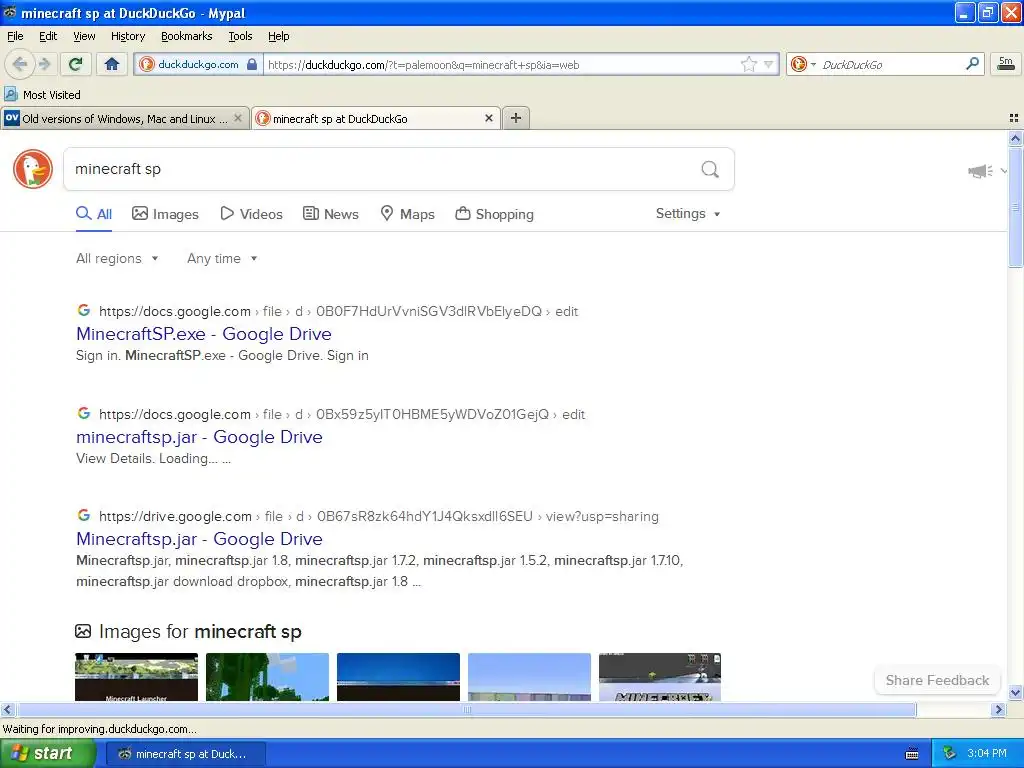Image resolution: width=1024 pixels, height=768 pixels.
Task: Switch to Videos results
Action: 251,214
